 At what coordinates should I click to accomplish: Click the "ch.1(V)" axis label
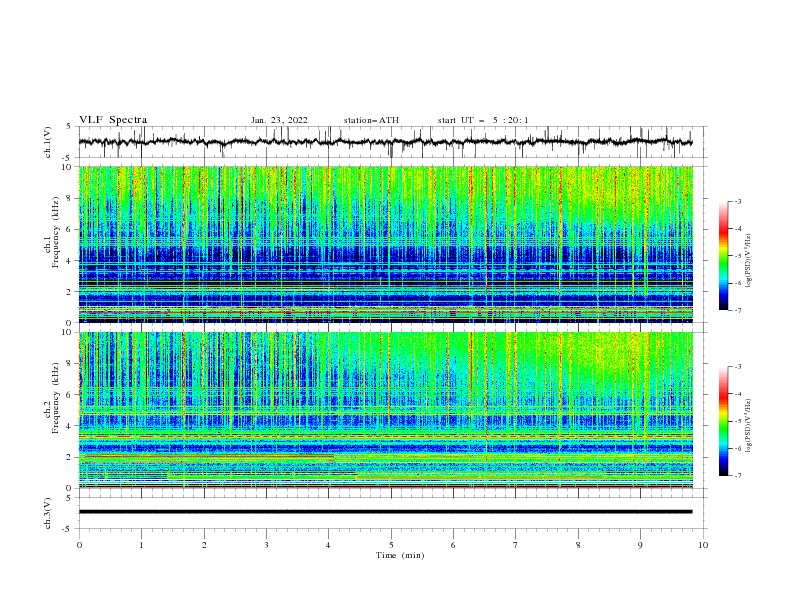pyautogui.click(x=48, y=142)
